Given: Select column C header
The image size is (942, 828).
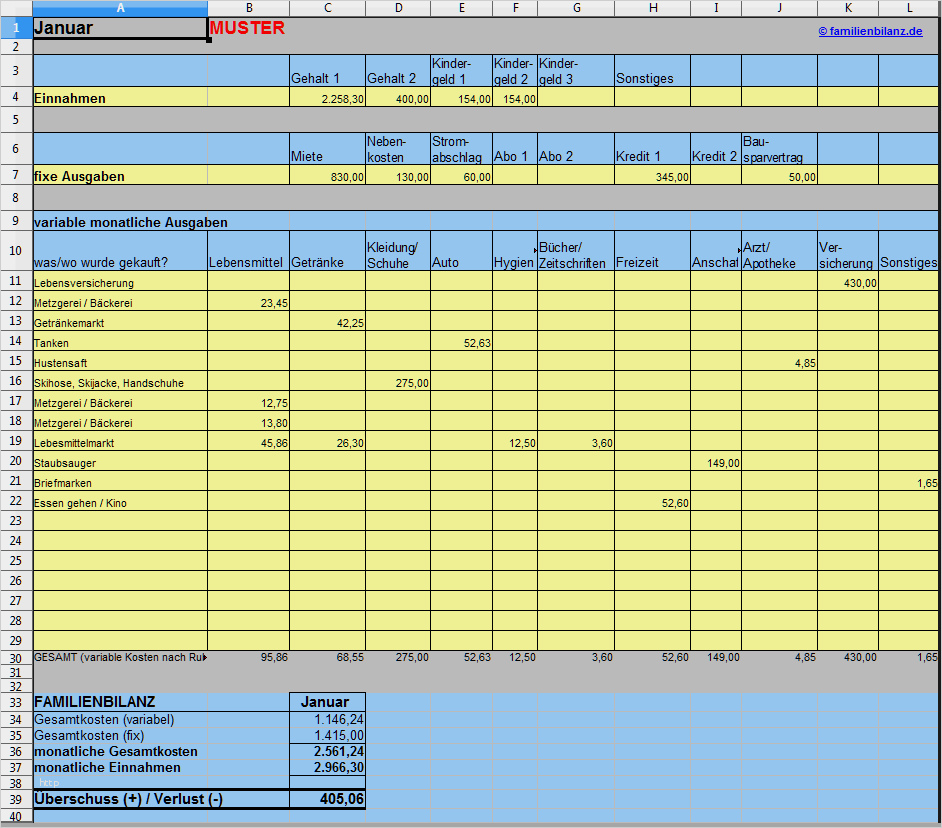Looking at the screenshot, I should pyautogui.click(x=327, y=8).
